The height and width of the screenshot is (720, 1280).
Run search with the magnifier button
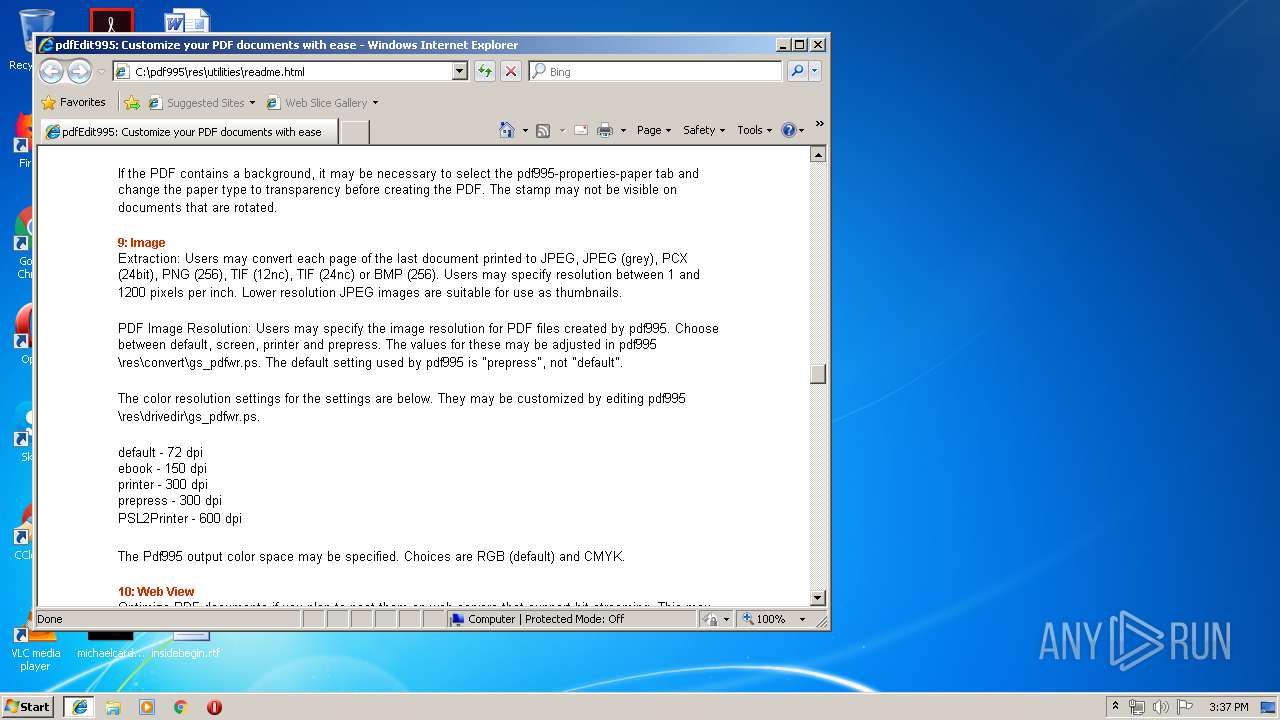coord(797,71)
